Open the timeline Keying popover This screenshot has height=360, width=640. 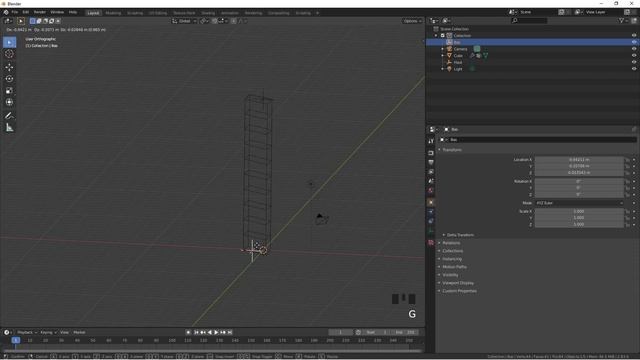click(48, 333)
